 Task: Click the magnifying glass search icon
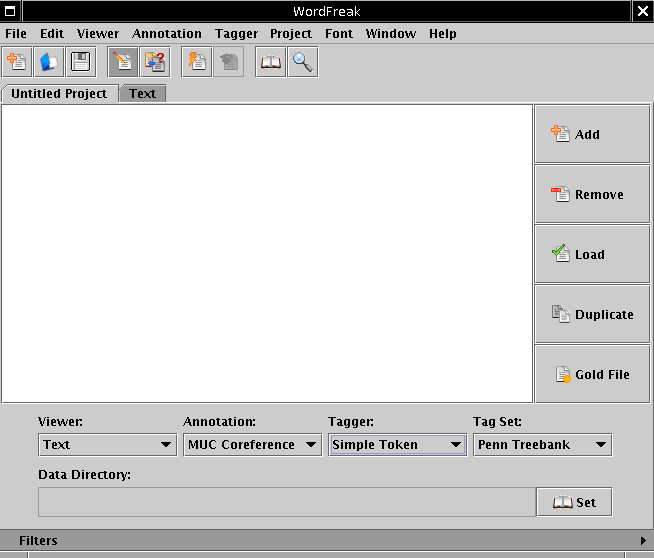(302, 62)
